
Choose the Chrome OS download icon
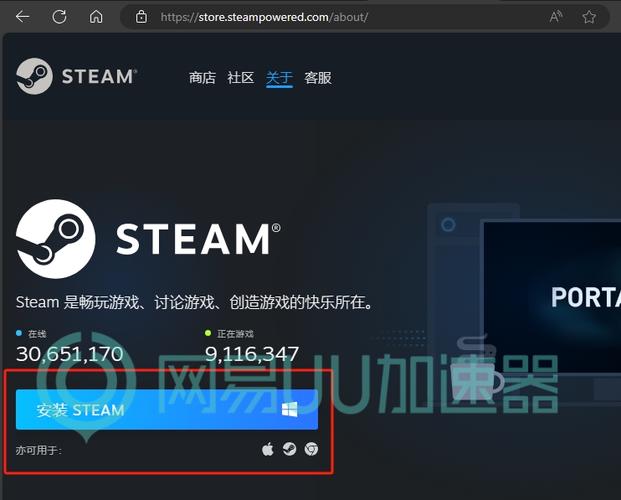(x=311, y=449)
